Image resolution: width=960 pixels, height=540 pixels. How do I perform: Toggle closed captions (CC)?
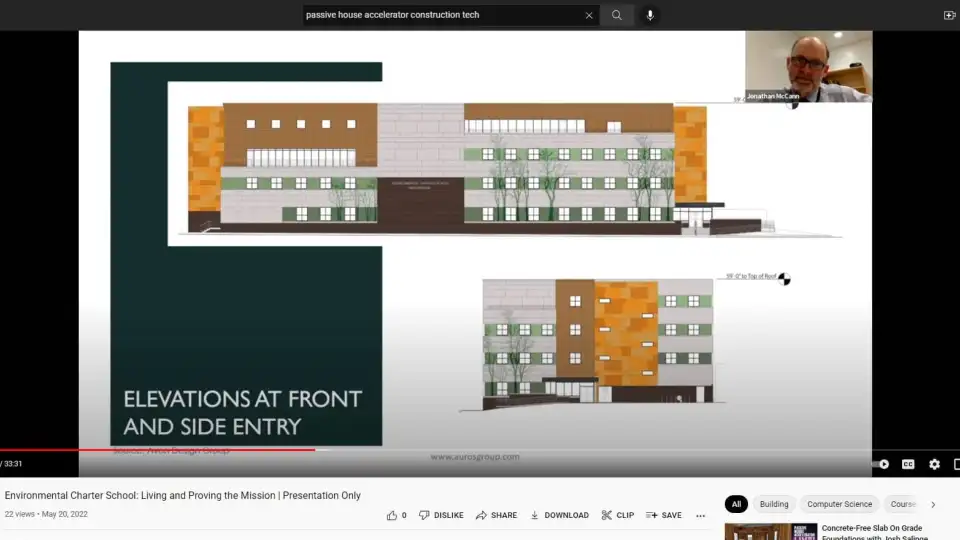[x=908, y=464]
